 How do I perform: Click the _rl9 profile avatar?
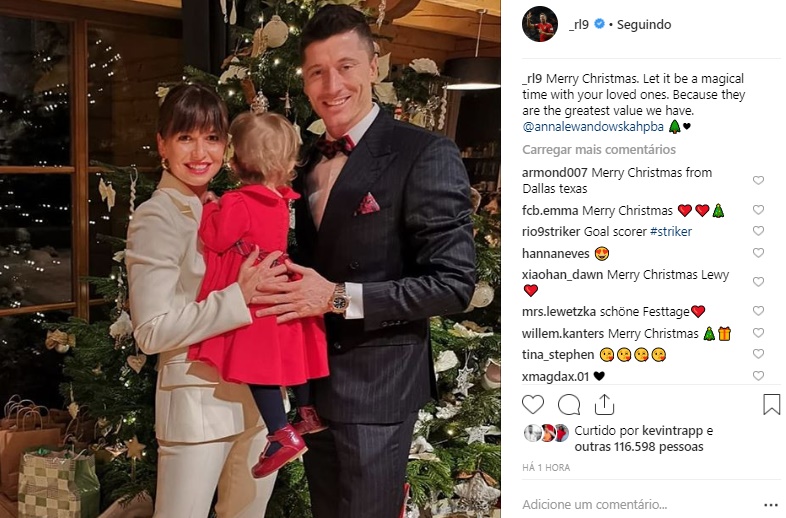pos(540,24)
